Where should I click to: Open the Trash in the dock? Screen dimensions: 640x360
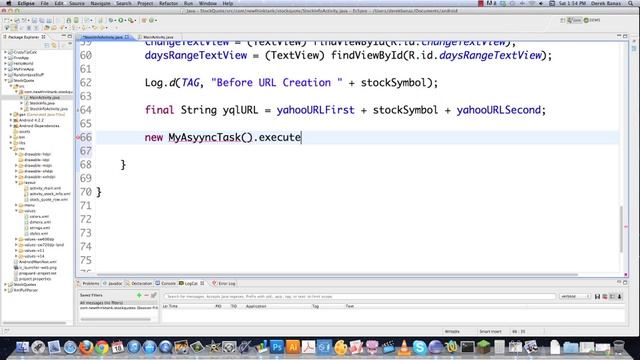tap(619, 347)
